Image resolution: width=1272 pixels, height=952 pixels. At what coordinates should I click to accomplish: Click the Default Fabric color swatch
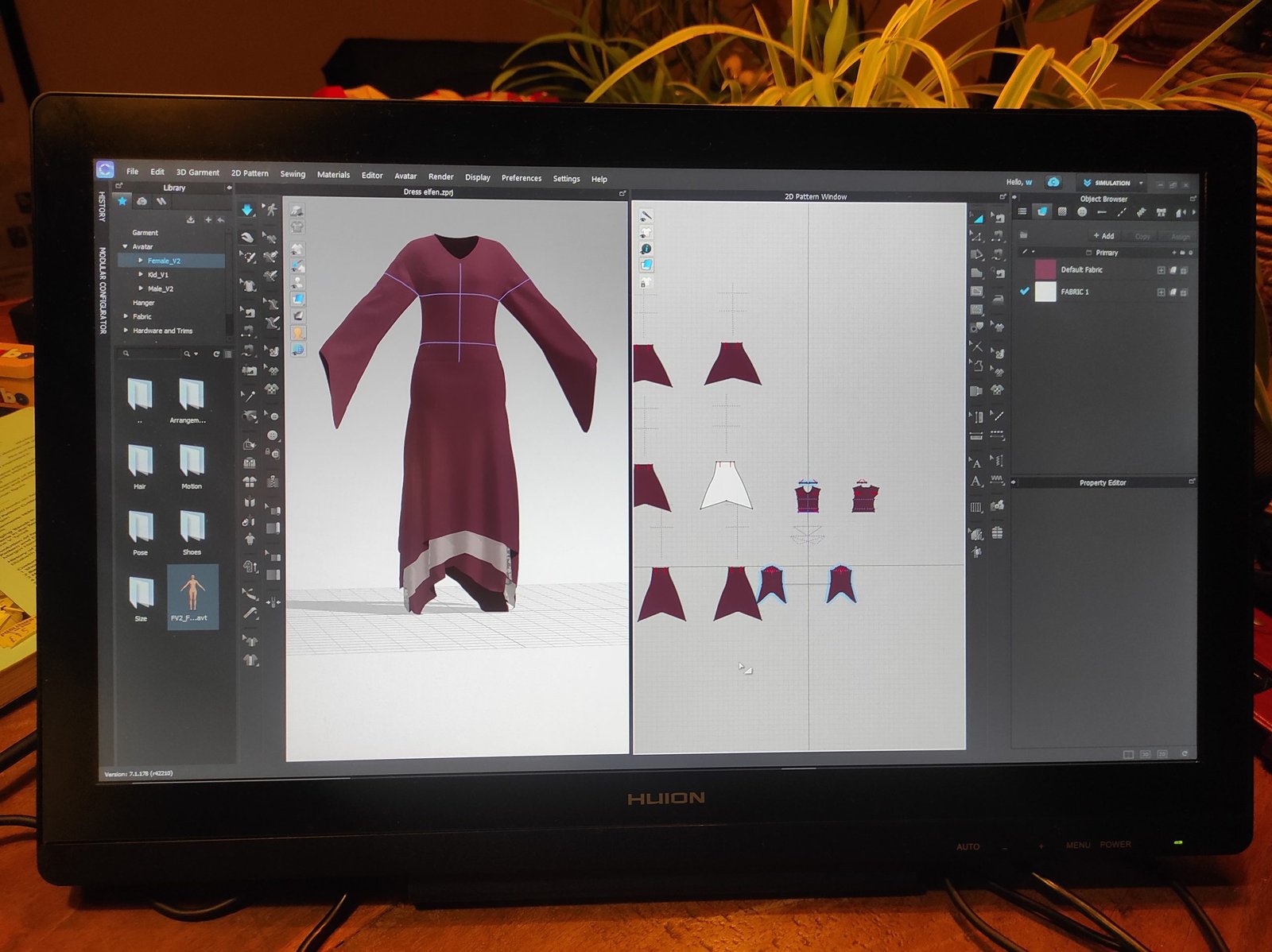(x=1045, y=269)
